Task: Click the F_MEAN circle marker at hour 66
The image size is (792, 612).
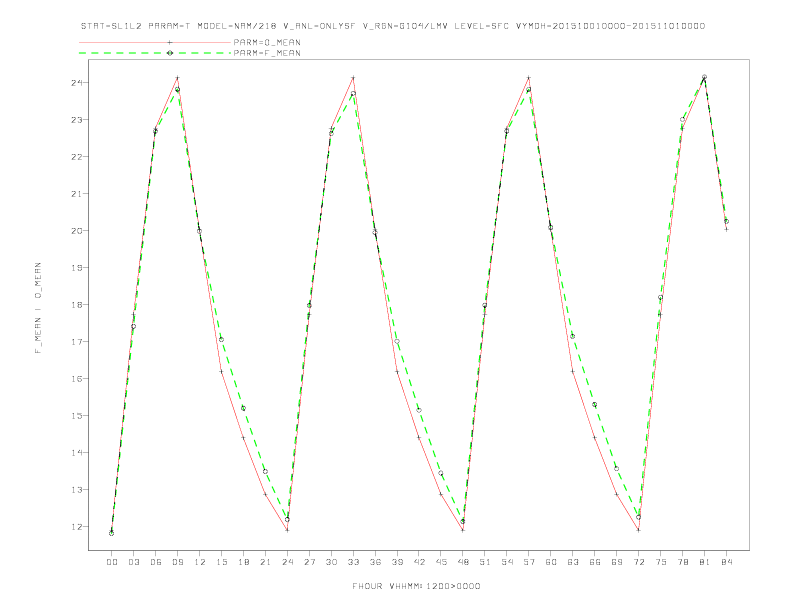Action: 595,404
